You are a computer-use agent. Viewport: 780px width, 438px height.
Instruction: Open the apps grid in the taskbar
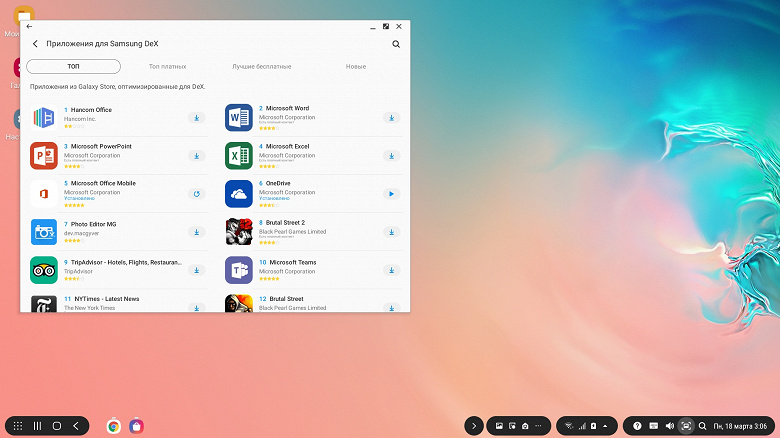pos(18,426)
